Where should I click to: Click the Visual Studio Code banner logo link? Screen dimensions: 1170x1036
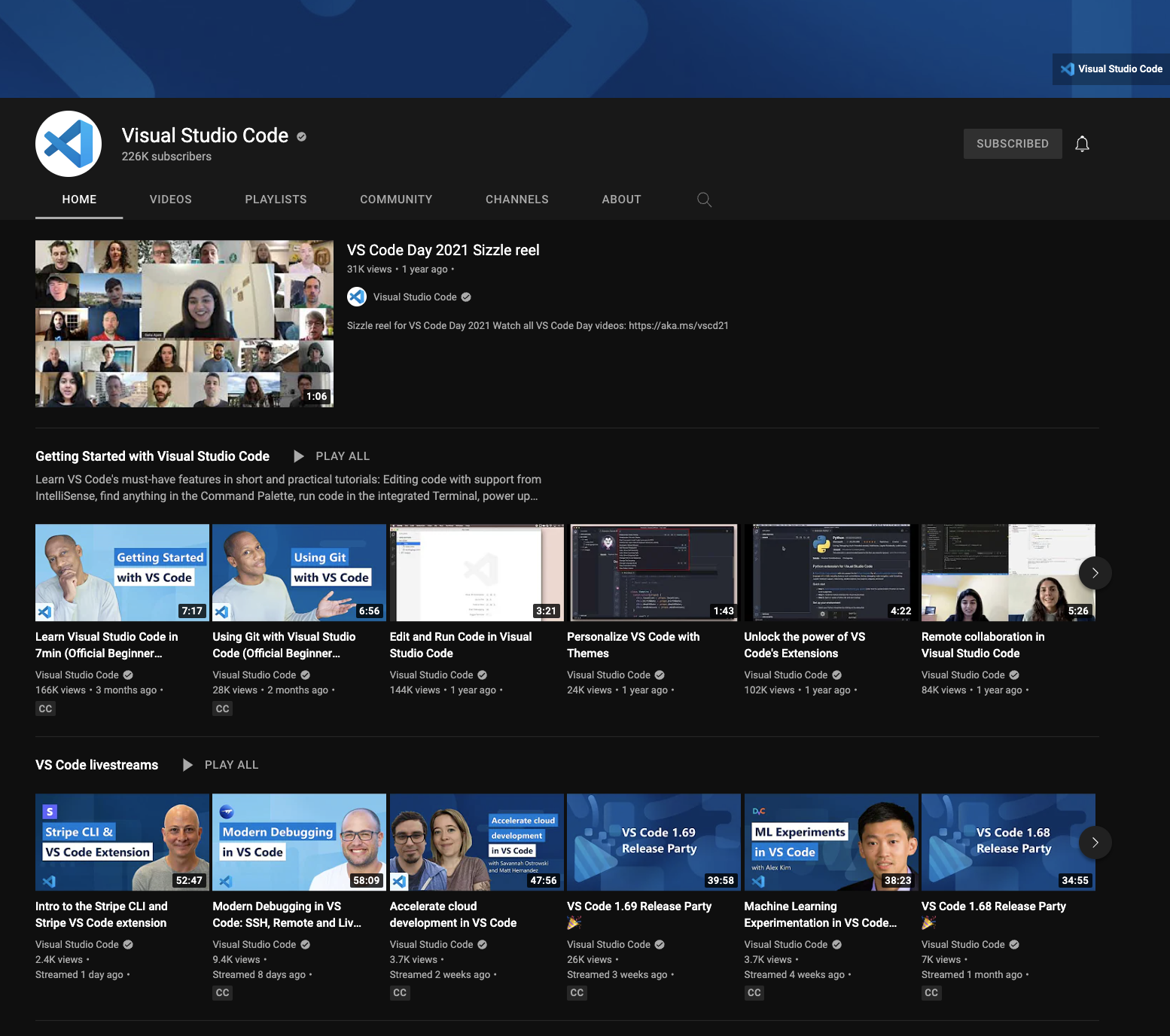tap(1111, 69)
